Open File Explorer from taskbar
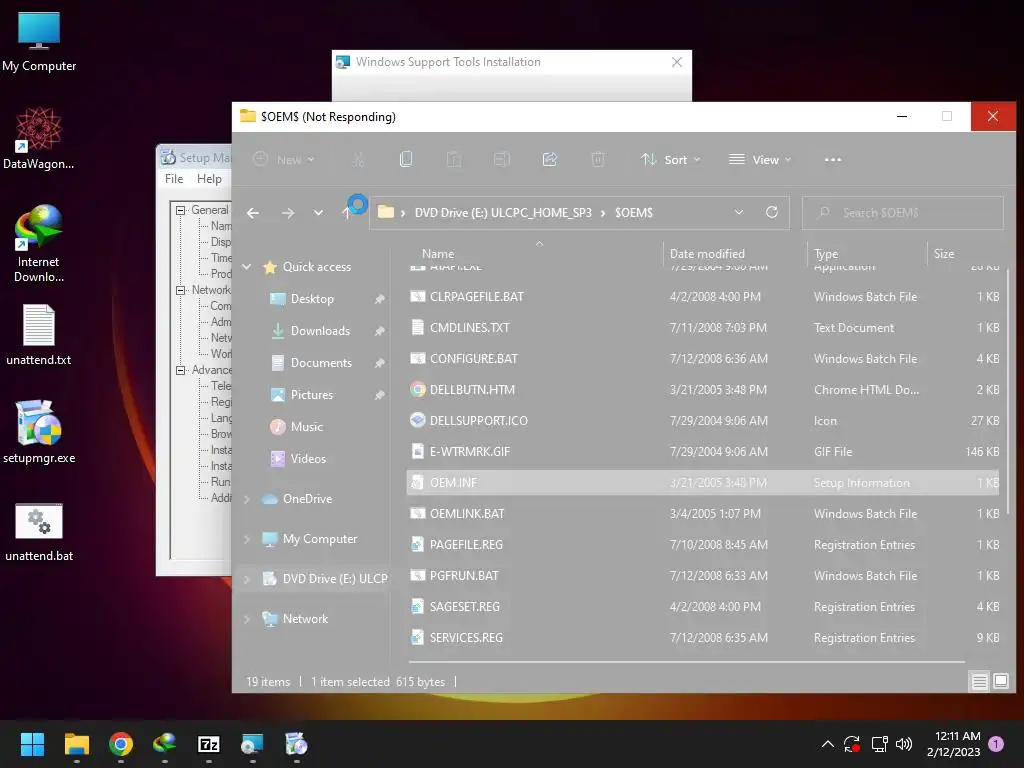 click(76, 744)
